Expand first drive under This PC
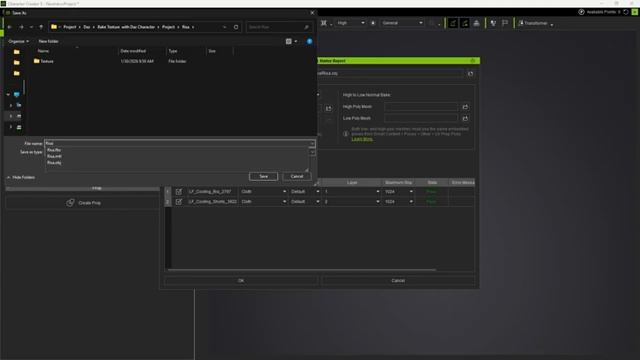Image resolution: width=640 pixels, height=360 pixels. 11,105
